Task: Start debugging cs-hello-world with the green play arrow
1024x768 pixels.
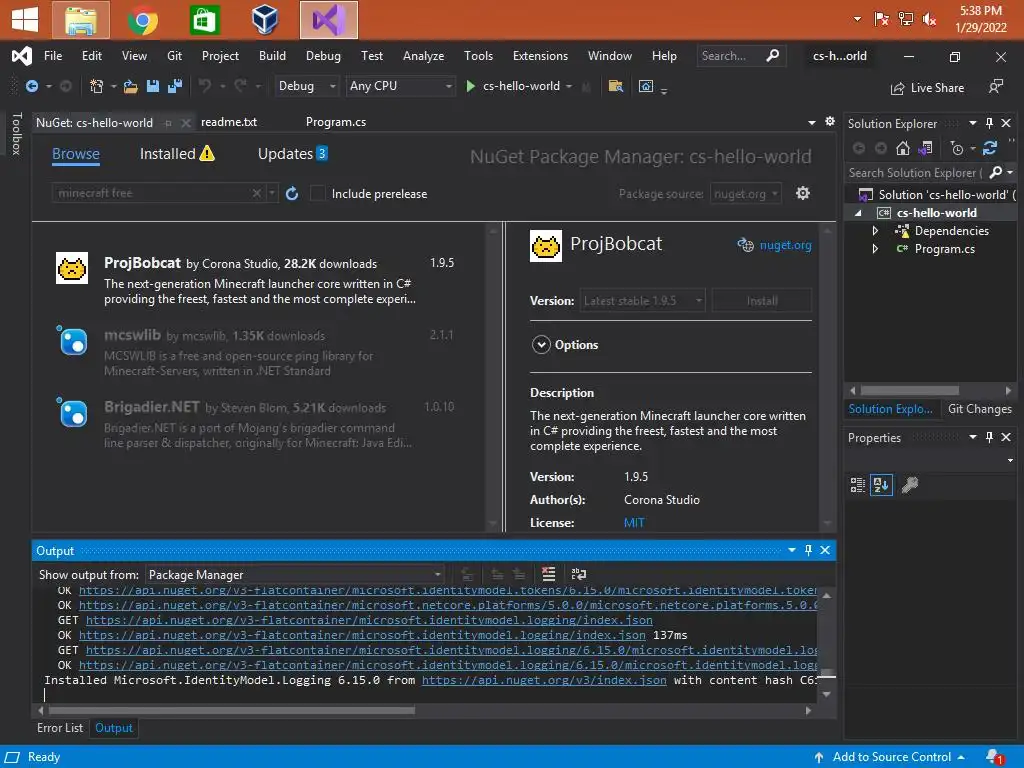Action: 470,86
